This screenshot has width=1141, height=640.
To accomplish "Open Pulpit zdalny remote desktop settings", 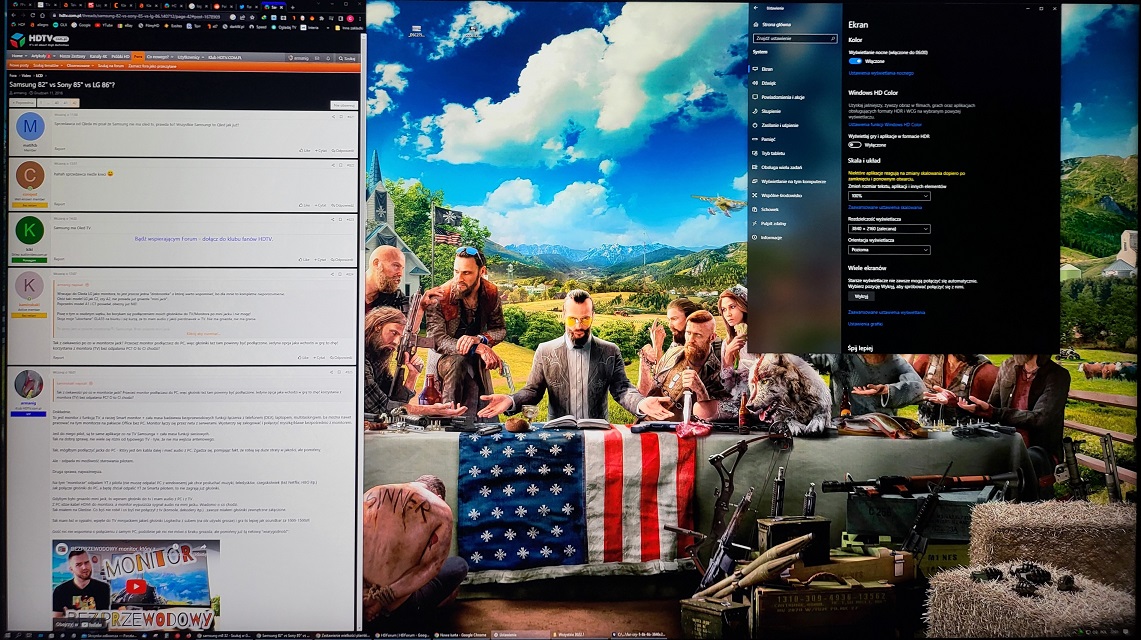I will (769, 223).
